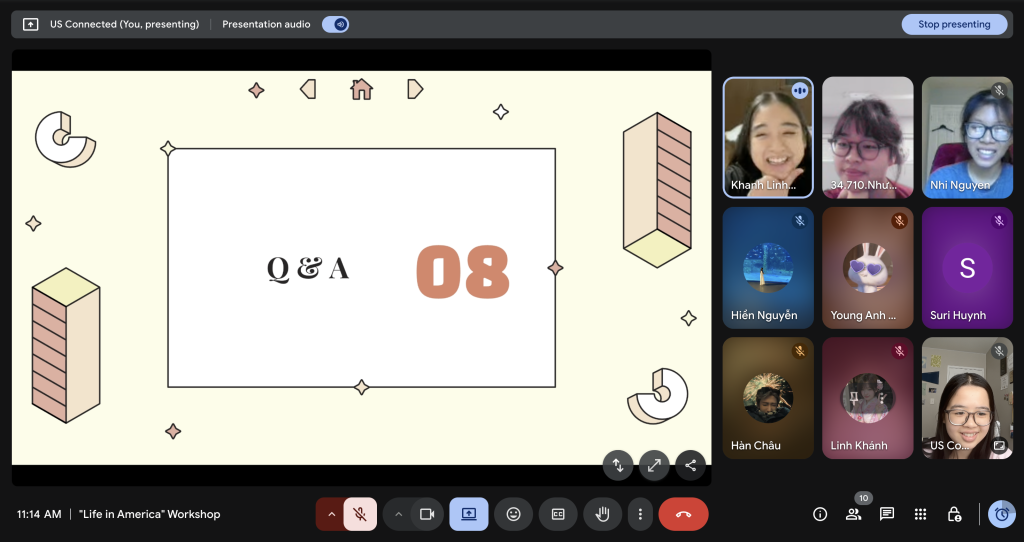Expand the presentation to full screen

(x=654, y=465)
